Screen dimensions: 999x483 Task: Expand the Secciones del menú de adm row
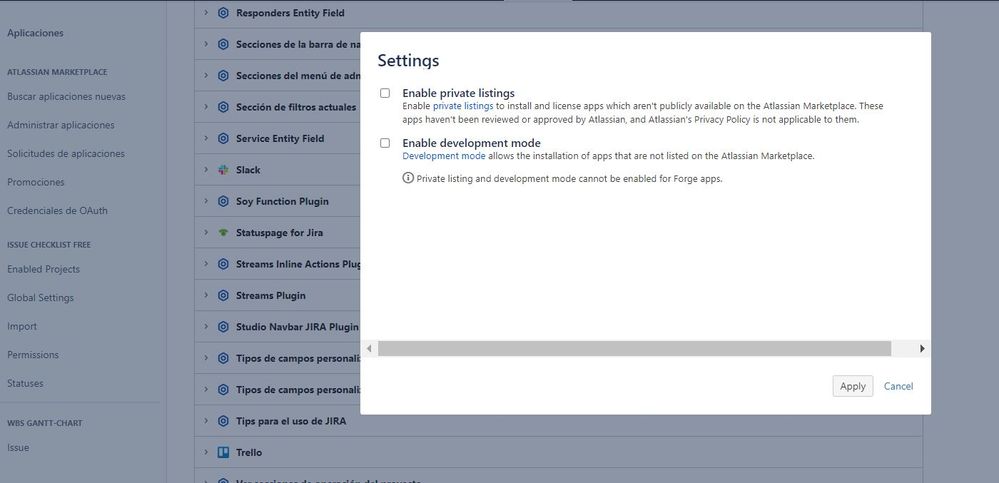click(x=206, y=75)
